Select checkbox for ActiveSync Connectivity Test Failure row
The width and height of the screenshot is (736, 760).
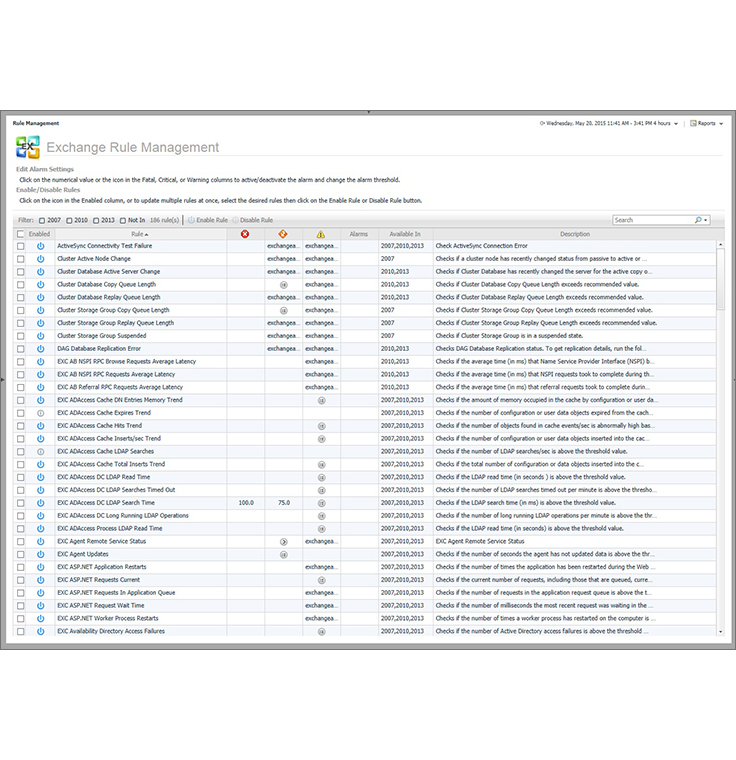click(x=20, y=246)
